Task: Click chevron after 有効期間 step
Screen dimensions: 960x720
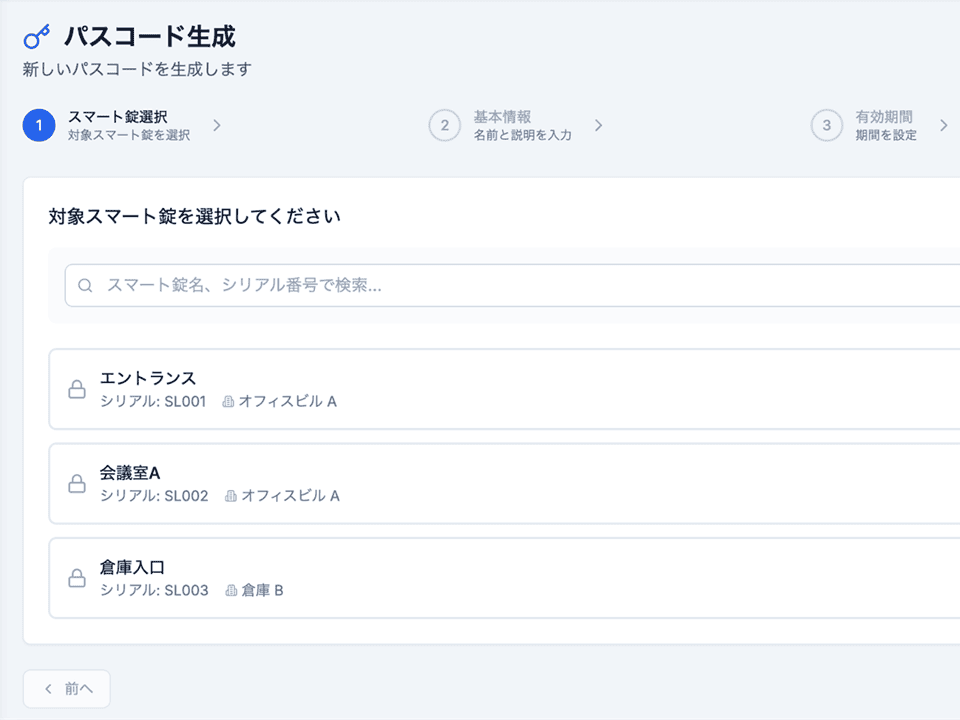Action: (x=943, y=126)
